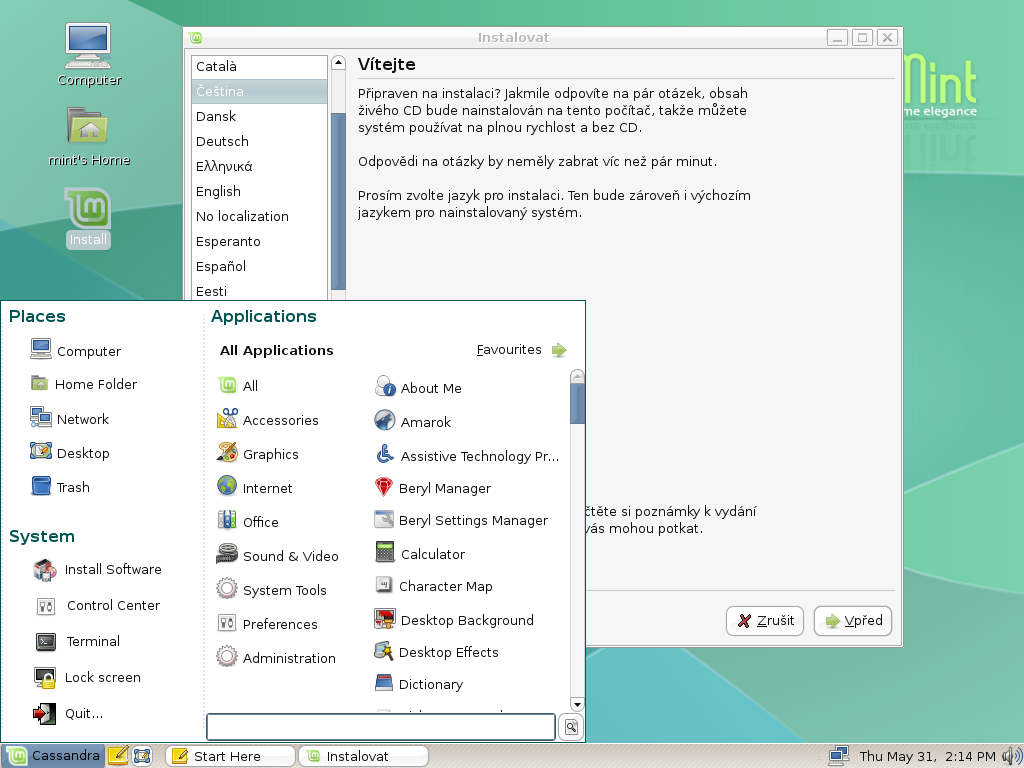Image resolution: width=1024 pixels, height=768 pixels.
Task: Launch Calculator application
Action: pos(420,554)
